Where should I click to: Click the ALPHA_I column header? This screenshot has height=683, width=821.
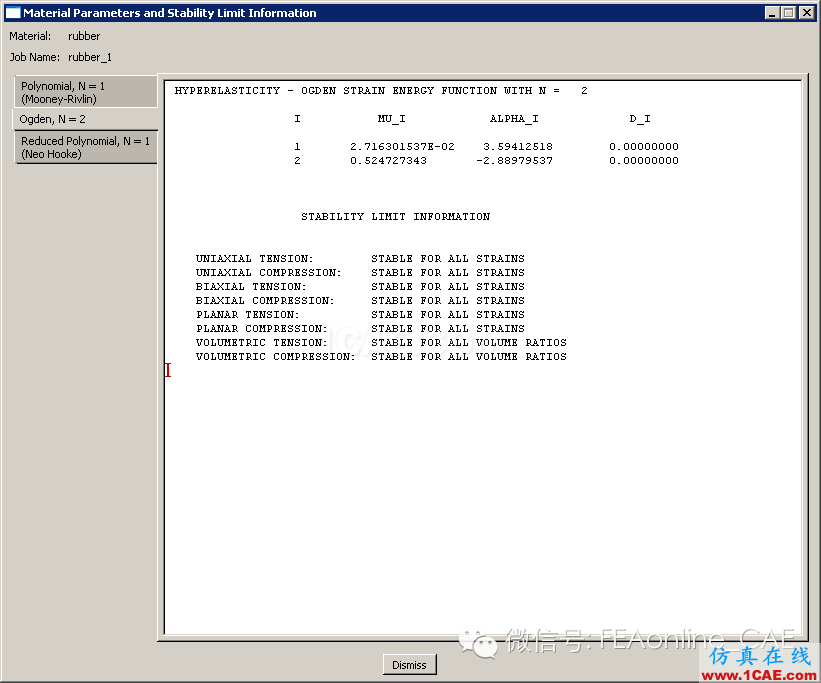coord(514,119)
